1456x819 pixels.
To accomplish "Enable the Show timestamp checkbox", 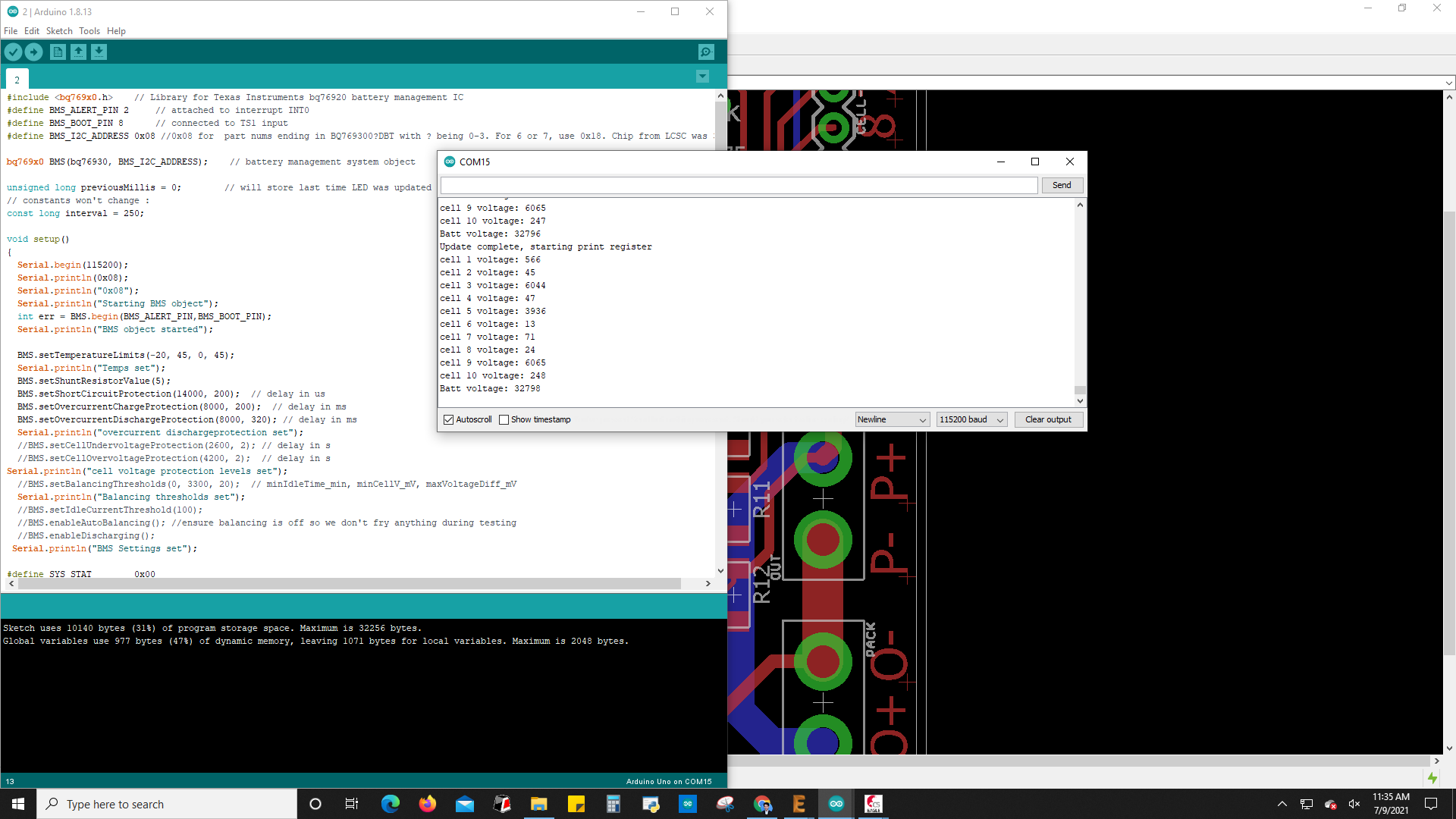I will [x=504, y=419].
